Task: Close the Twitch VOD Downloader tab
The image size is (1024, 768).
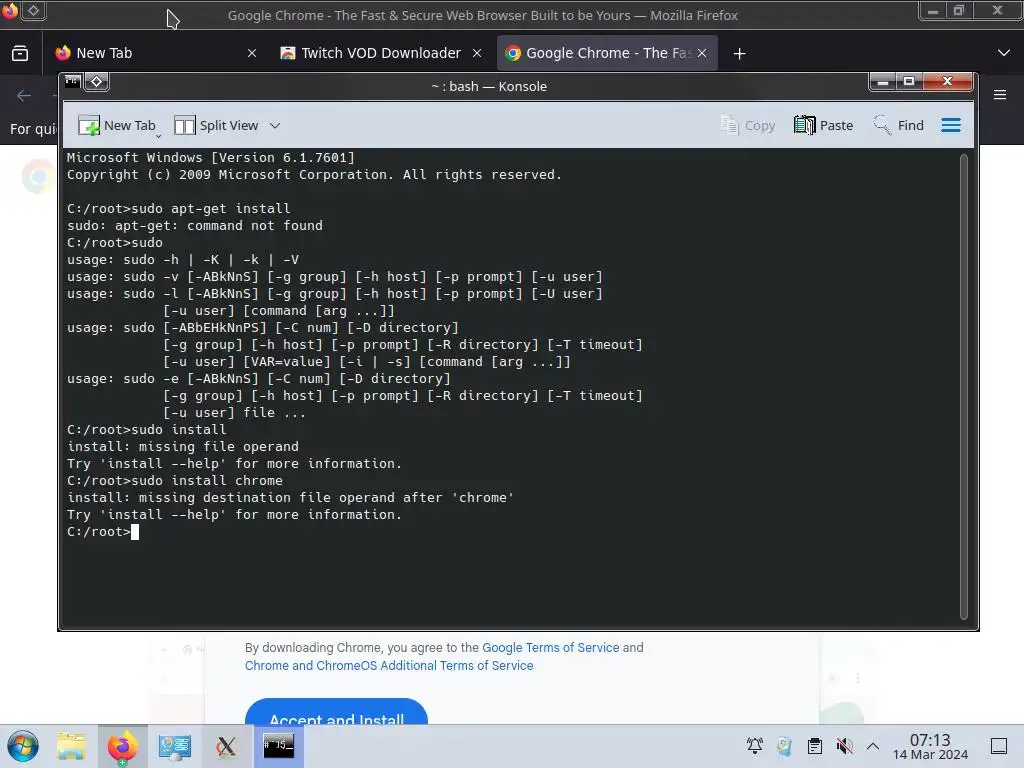Action: [477, 53]
